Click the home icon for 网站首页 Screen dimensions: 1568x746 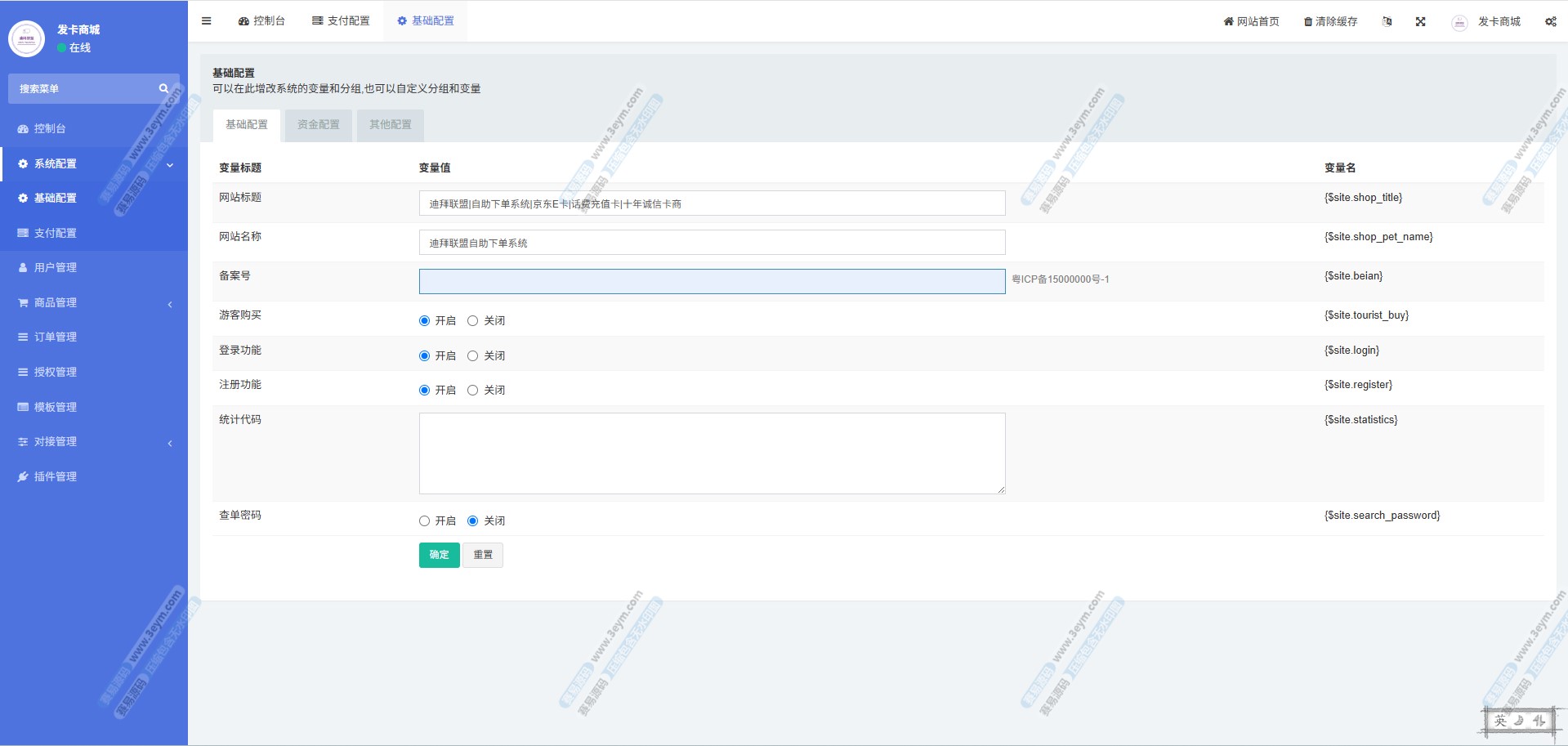[1228, 22]
